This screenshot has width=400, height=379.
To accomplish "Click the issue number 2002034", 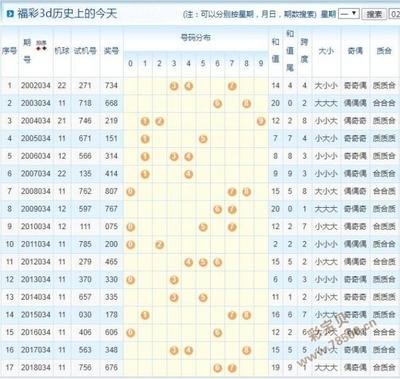I will click(x=36, y=86).
